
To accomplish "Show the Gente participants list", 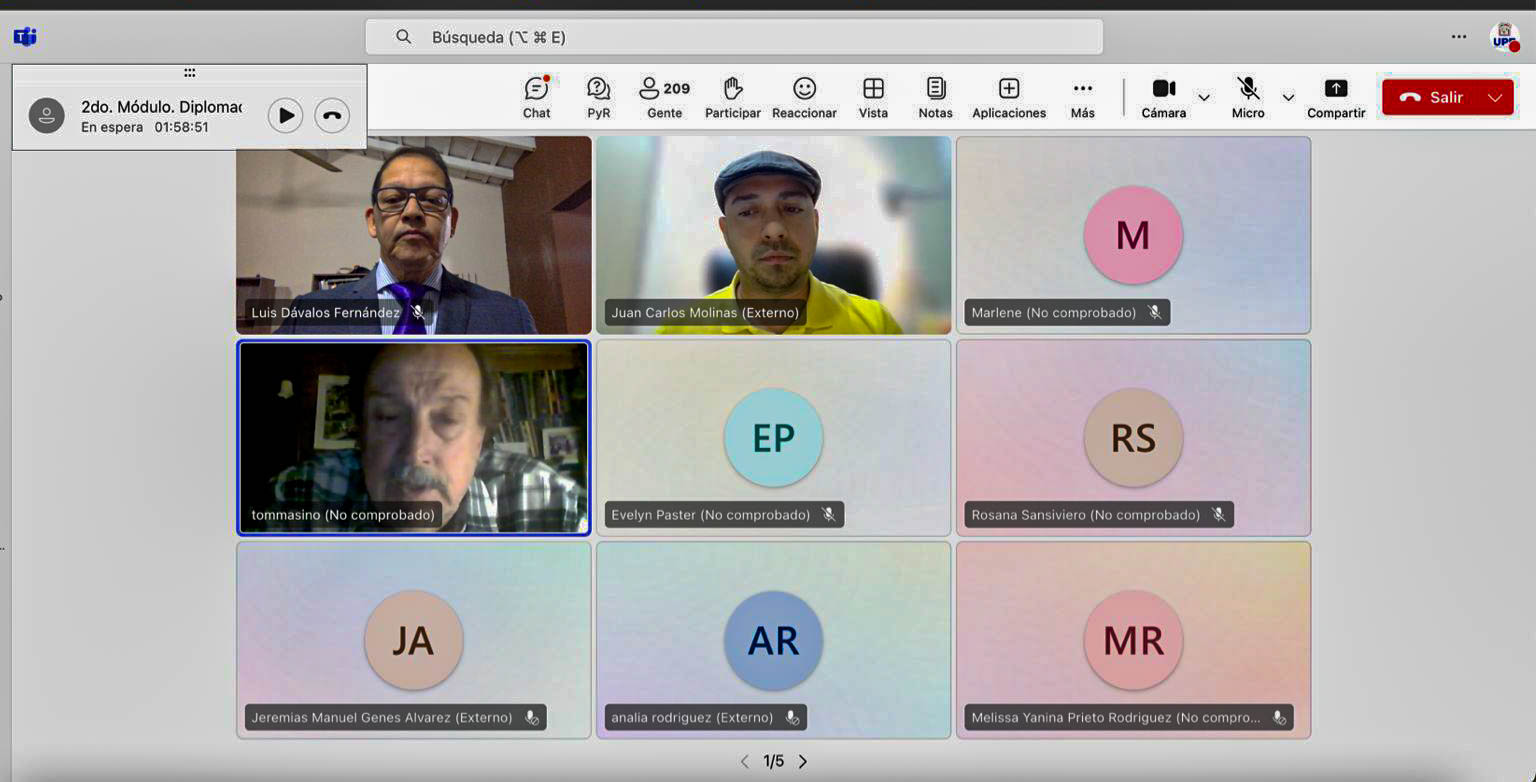I will point(664,97).
